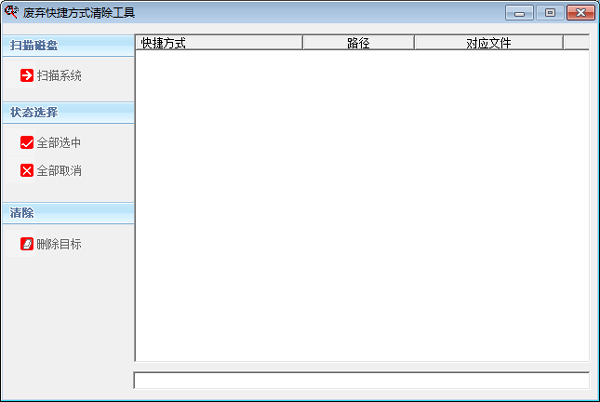Minimize the 废弃快捷方式清除工具 window
Viewport: 600px width, 402px height.
(x=519, y=13)
